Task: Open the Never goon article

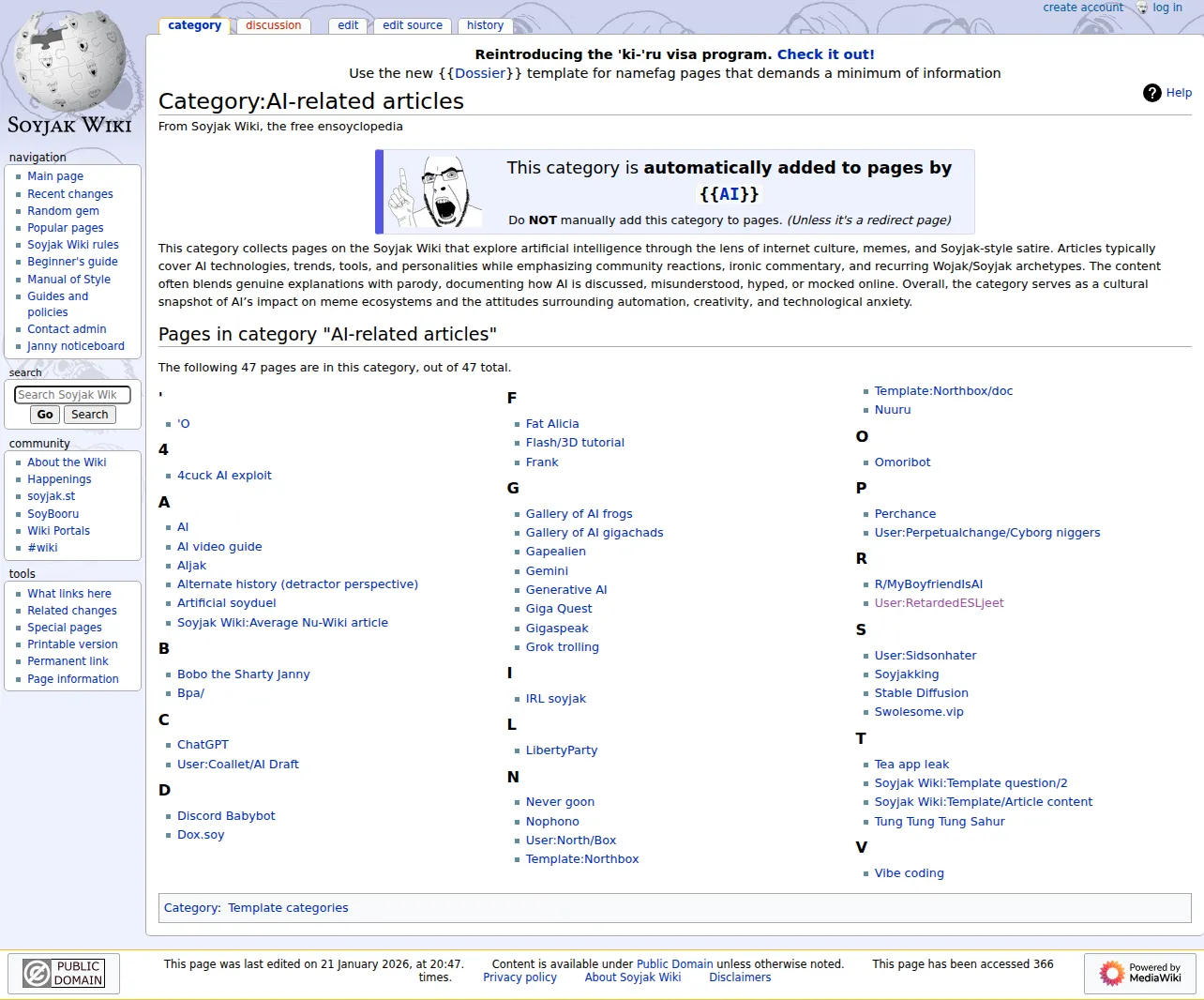Action: pos(560,802)
